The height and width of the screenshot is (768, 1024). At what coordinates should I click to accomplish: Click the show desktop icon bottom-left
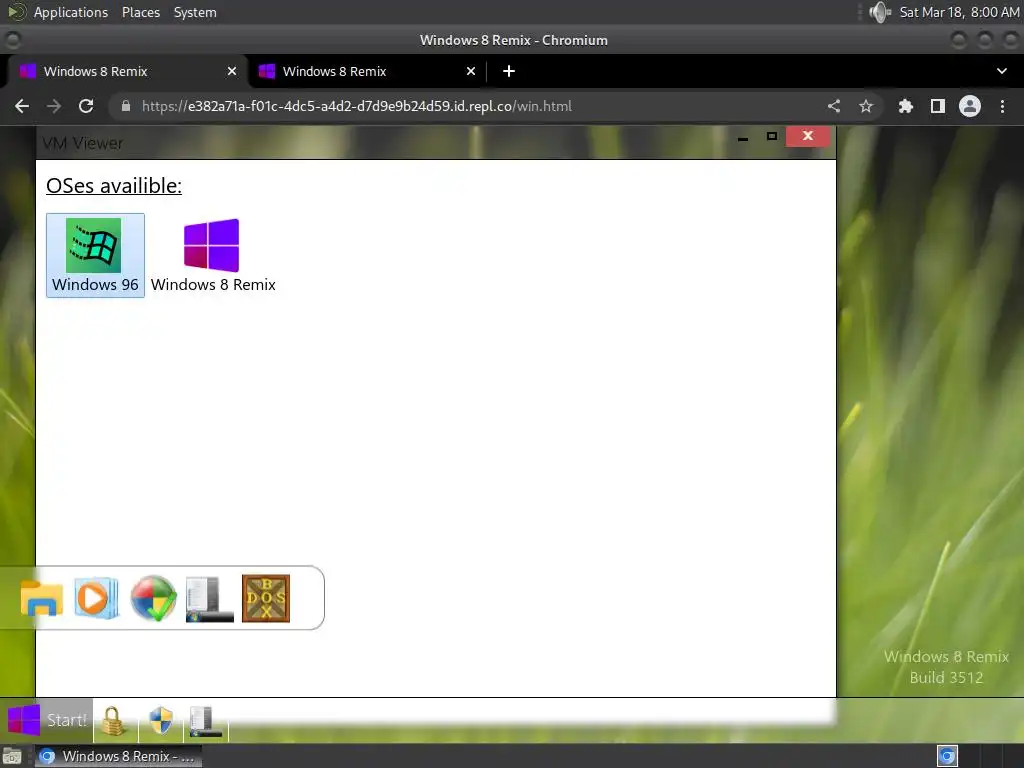(x=12, y=756)
